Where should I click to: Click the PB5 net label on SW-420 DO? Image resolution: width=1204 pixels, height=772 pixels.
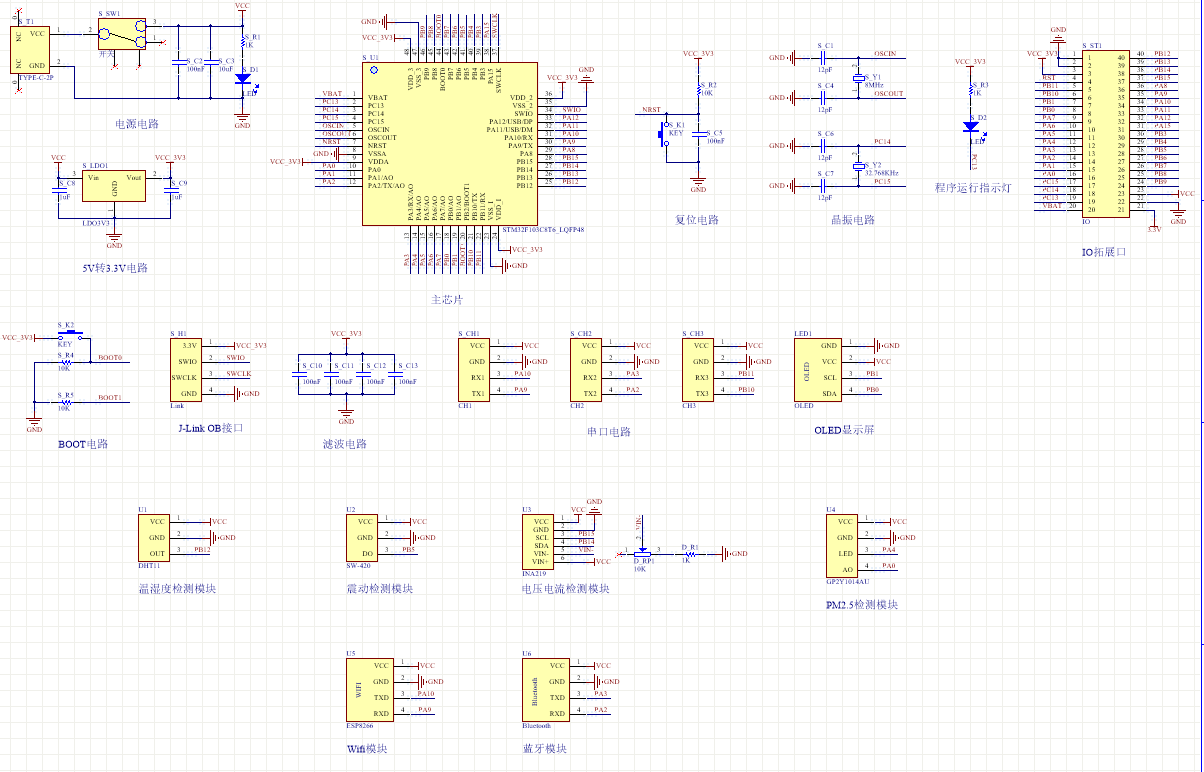tap(408, 549)
